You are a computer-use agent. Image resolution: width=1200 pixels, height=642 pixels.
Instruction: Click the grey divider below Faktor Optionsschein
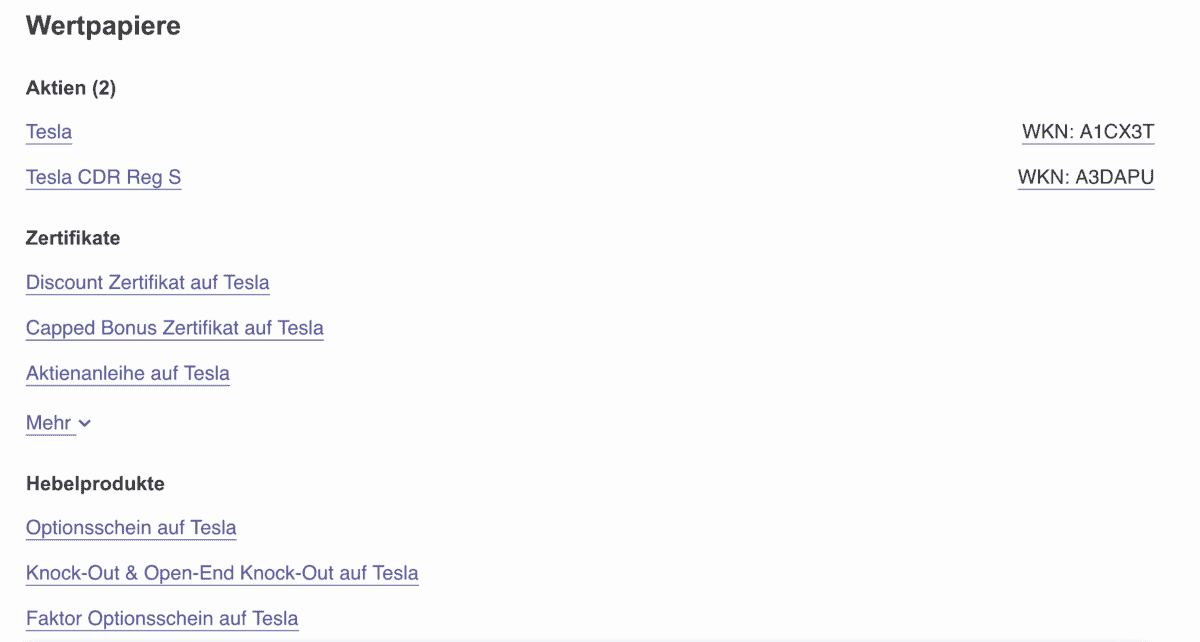(600, 638)
